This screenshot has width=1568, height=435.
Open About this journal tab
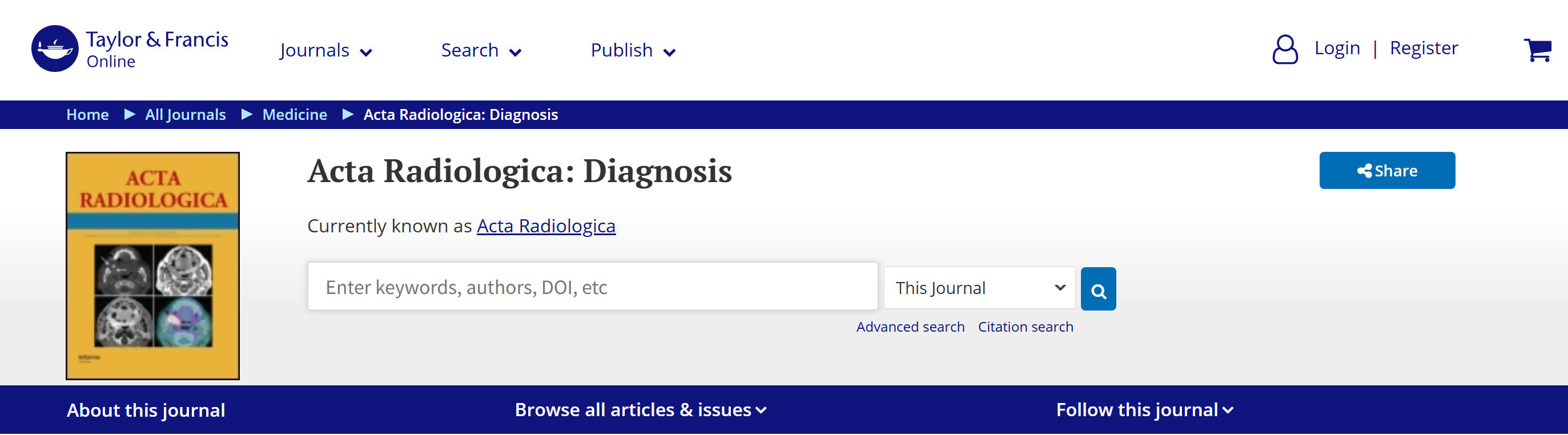coord(146,410)
